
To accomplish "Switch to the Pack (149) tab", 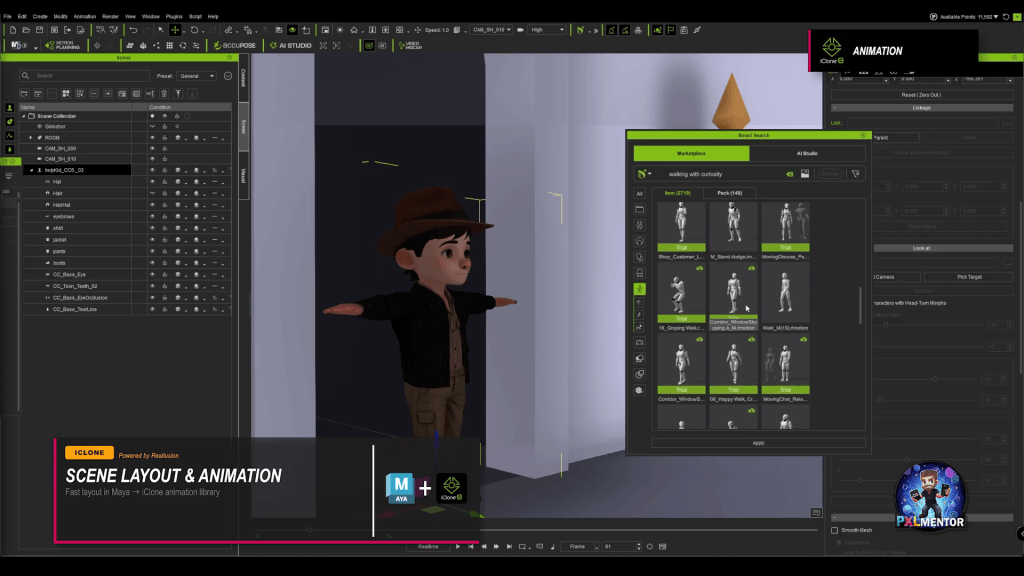I will click(x=729, y=193).
